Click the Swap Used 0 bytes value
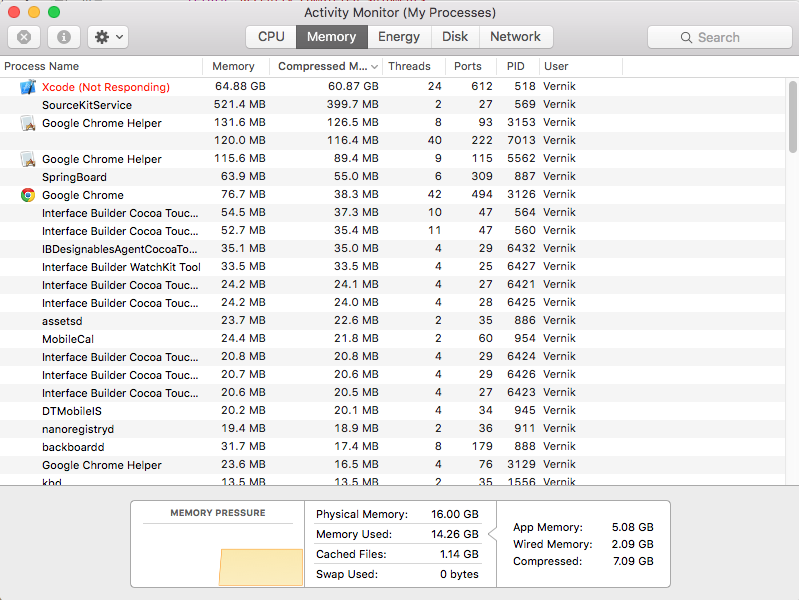Image resolution: width=799 pixels, height=600 pixels. point(459,574)
